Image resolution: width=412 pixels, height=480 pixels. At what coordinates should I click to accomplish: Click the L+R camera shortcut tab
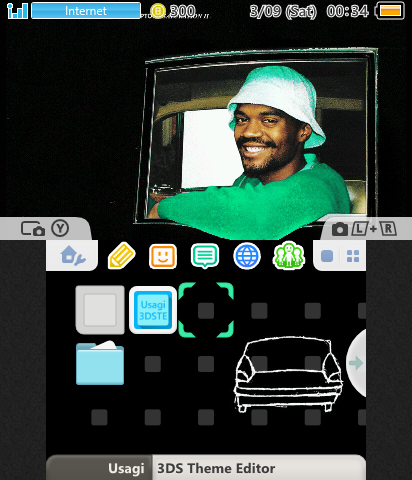[x=365, y=229]
